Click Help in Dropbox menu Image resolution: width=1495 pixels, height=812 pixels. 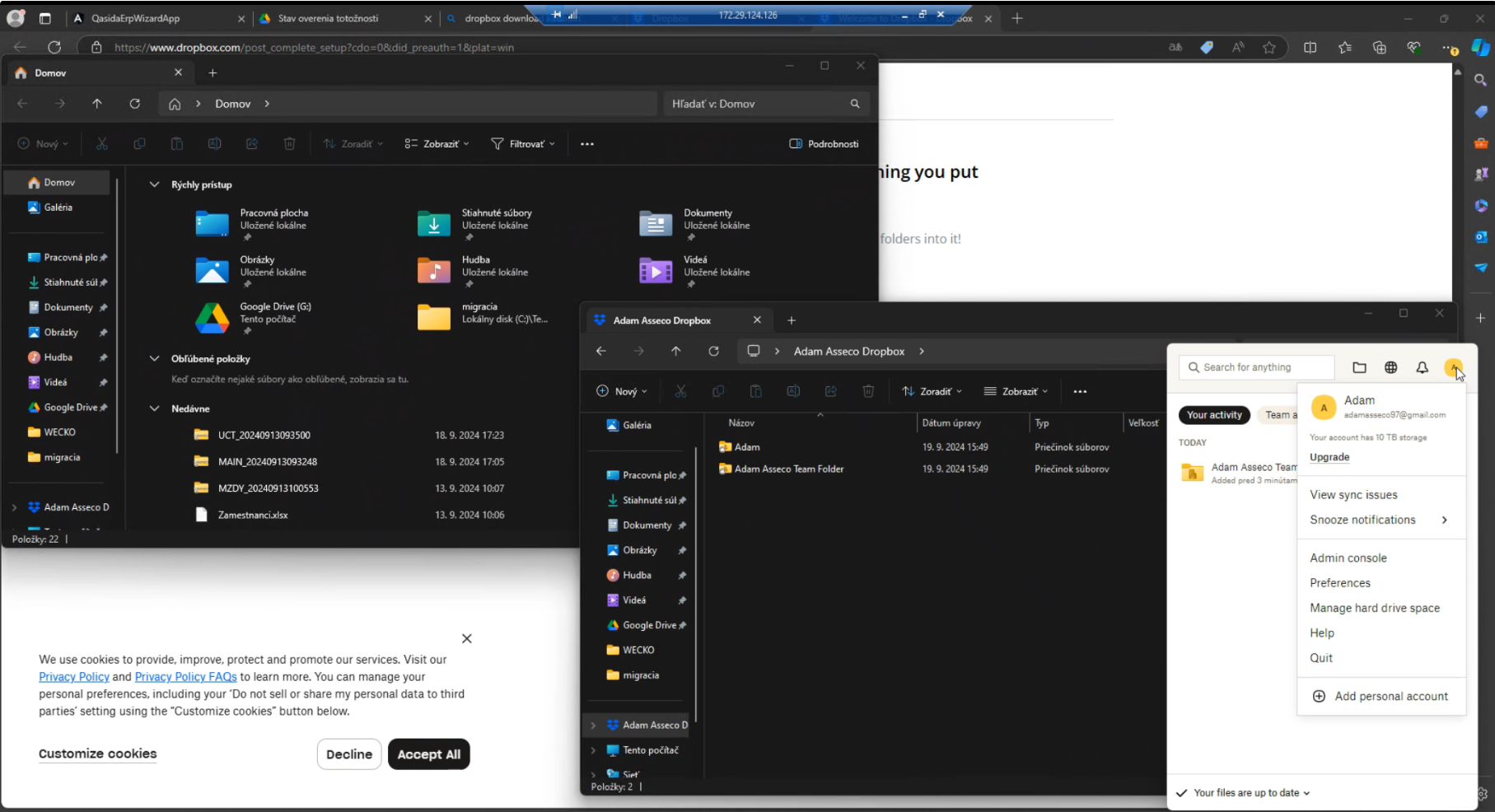[x=1322, y=632]
